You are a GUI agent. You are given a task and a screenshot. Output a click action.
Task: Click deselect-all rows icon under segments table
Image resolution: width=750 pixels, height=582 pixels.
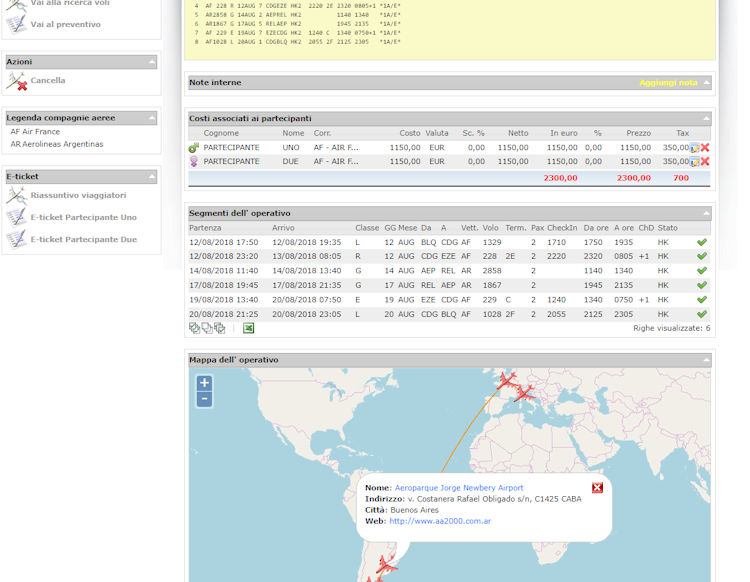pyautogui.click(x=207, y=328)
